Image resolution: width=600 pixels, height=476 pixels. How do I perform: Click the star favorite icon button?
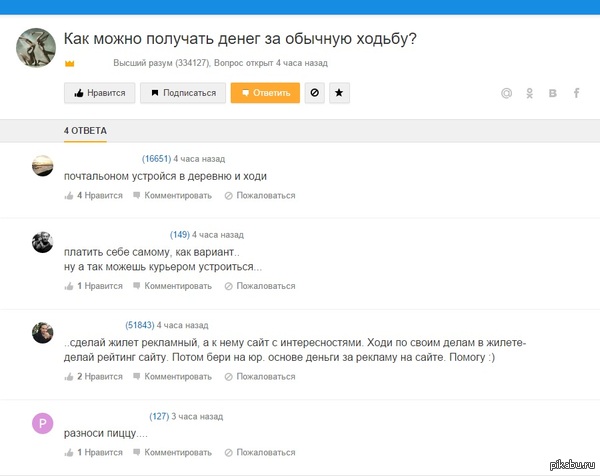click(x=339, y=93)
